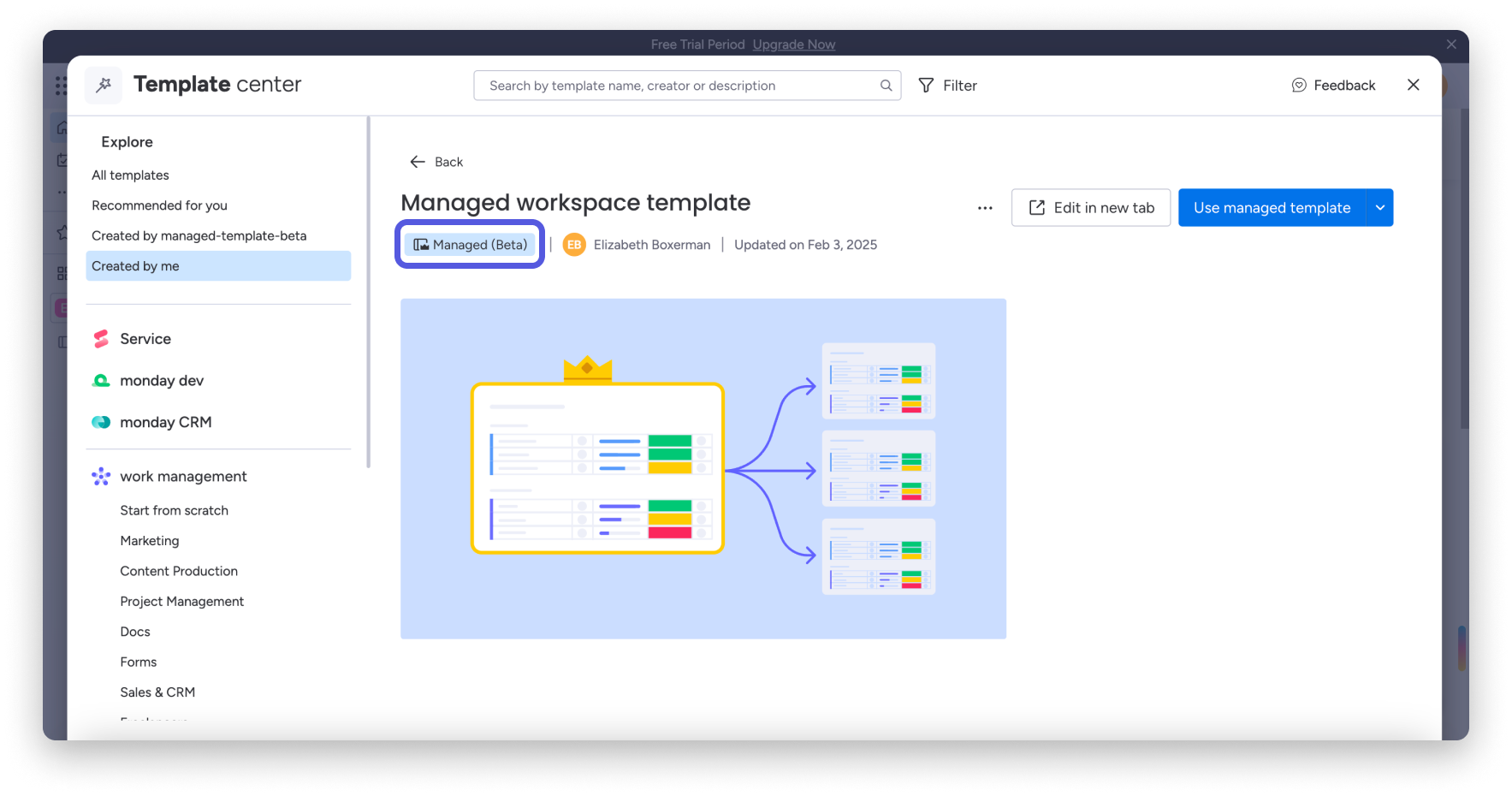Send Feedback on Template center

coord(1333,86)
